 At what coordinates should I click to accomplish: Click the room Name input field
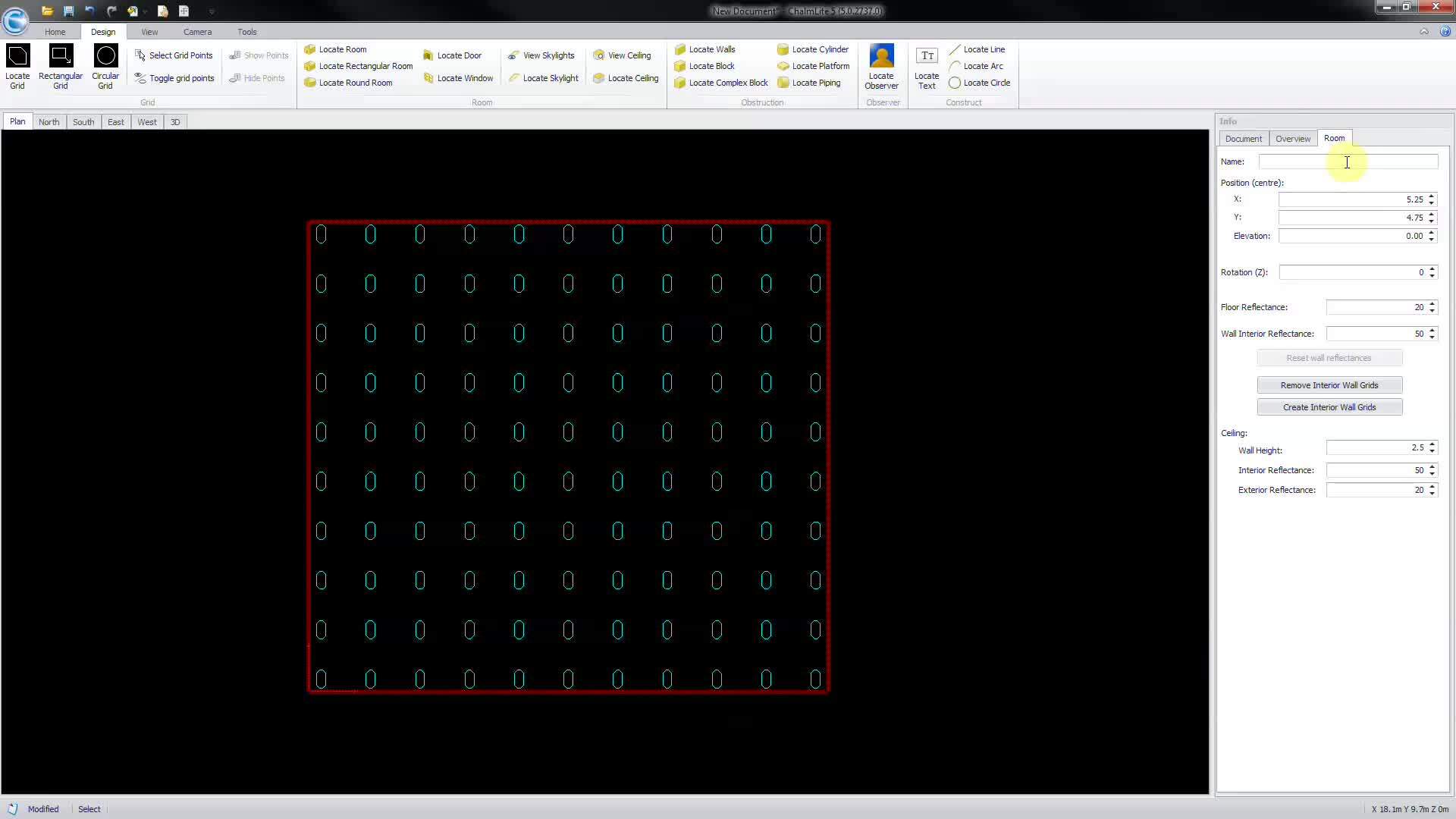tap(1348, 162)
